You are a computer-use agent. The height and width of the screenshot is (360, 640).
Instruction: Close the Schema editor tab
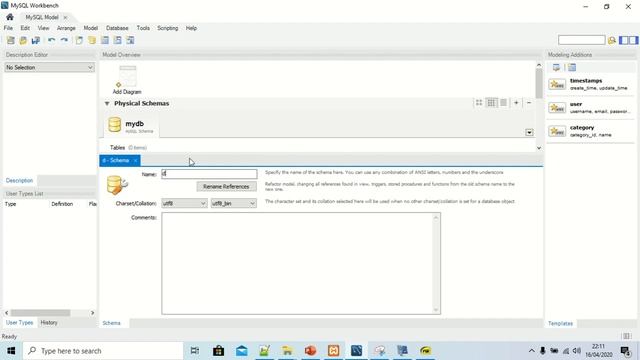[136, 160]
